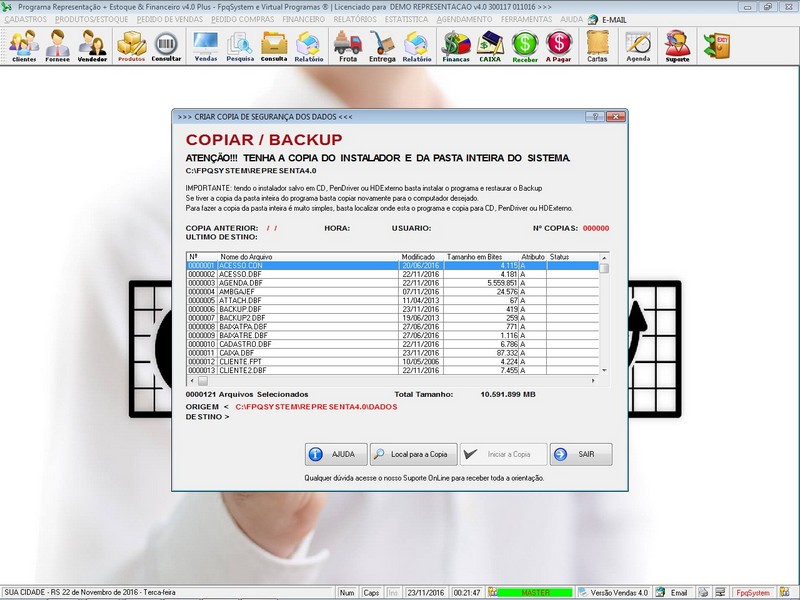Click the green MASTER user indicator
This screenshot has height=600, width=800.
coord(535,593)
